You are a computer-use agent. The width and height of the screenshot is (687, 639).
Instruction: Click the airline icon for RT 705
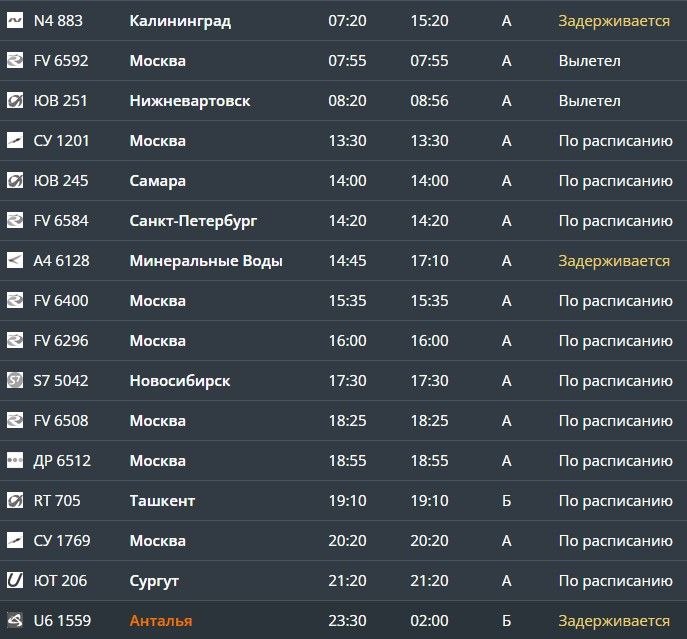pyautogui.click(x=14, y=501)
